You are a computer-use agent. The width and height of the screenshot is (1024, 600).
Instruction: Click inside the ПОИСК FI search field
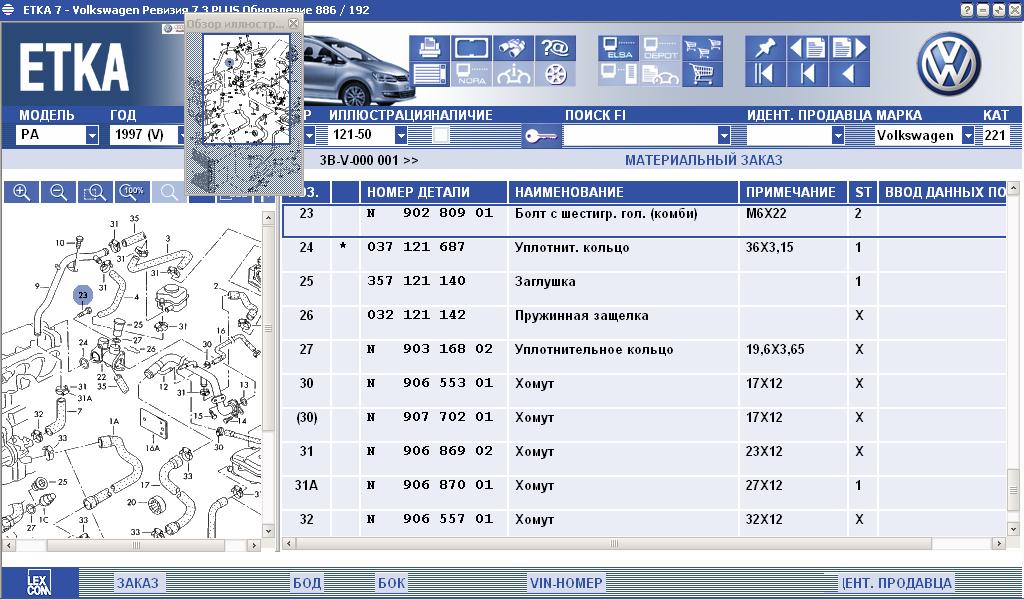point(640,136)
